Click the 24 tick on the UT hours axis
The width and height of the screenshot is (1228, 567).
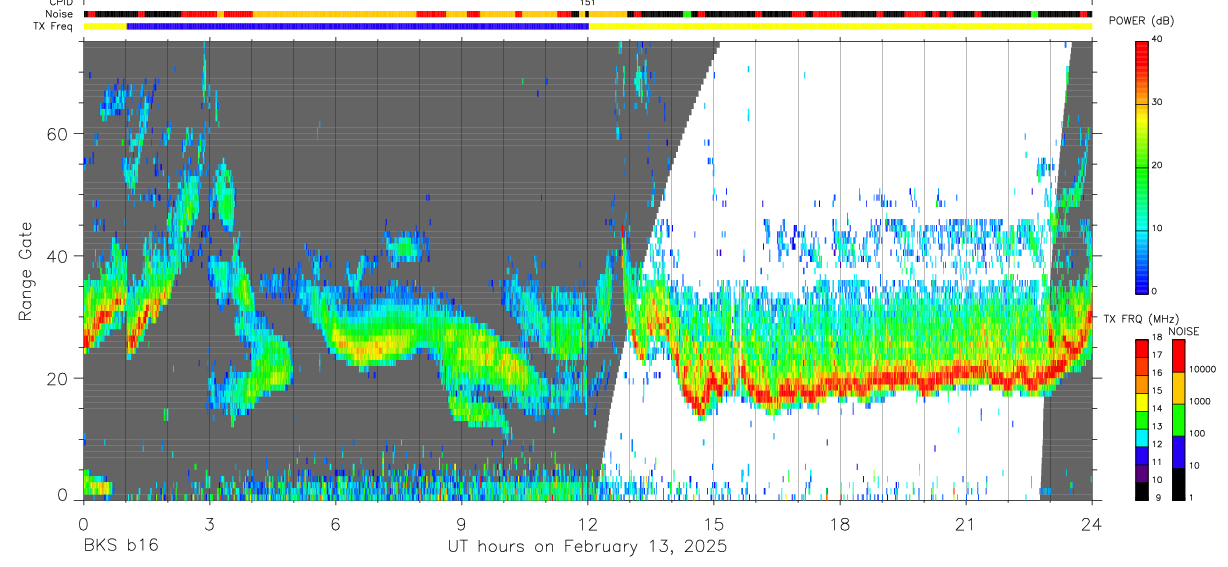pyautogui.click(x=1092, y=524)
